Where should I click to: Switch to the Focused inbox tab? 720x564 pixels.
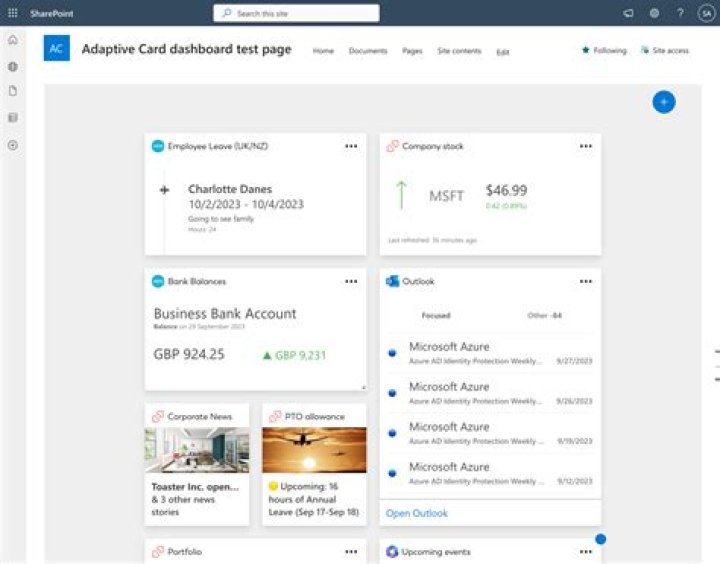pos(436,316)
